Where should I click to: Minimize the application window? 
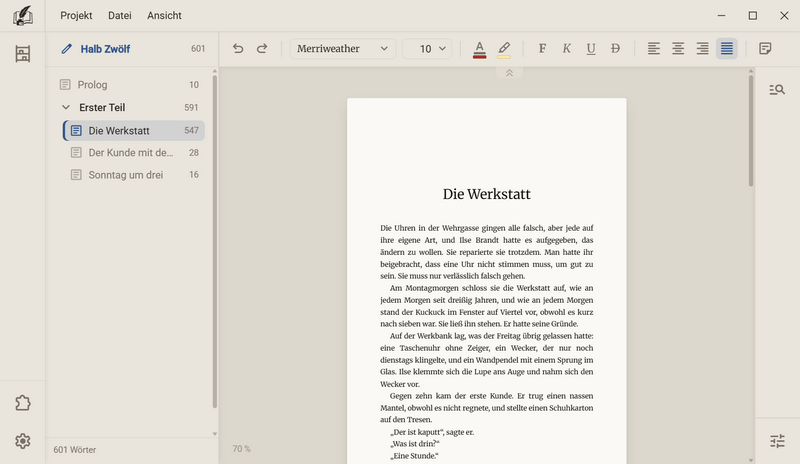pos(721,16)
